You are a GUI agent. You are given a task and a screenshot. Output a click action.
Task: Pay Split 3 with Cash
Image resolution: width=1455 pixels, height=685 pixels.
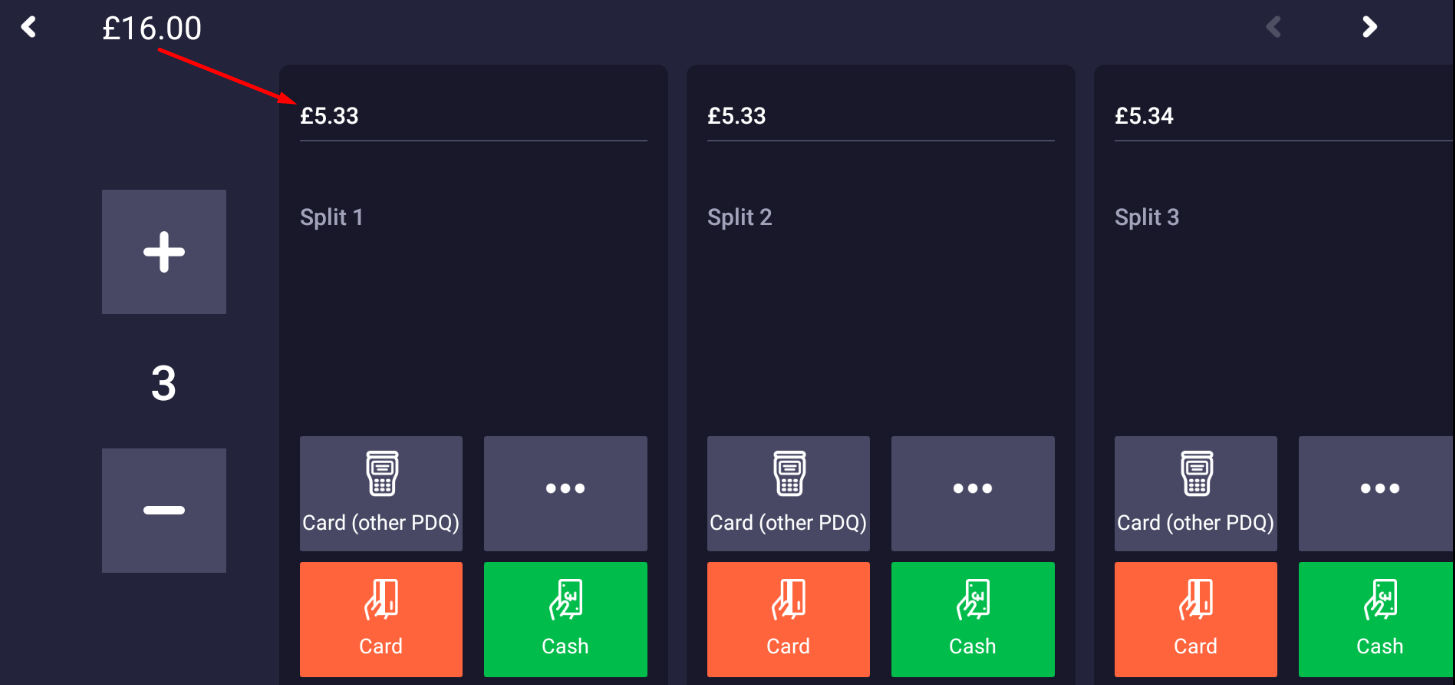point(1377,619)
